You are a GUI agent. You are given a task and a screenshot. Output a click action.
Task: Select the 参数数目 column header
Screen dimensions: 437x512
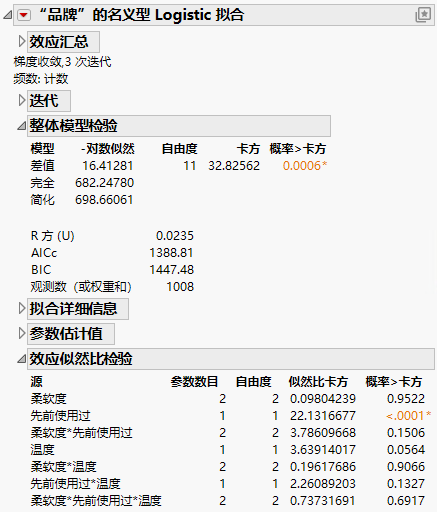pos(194,382)
